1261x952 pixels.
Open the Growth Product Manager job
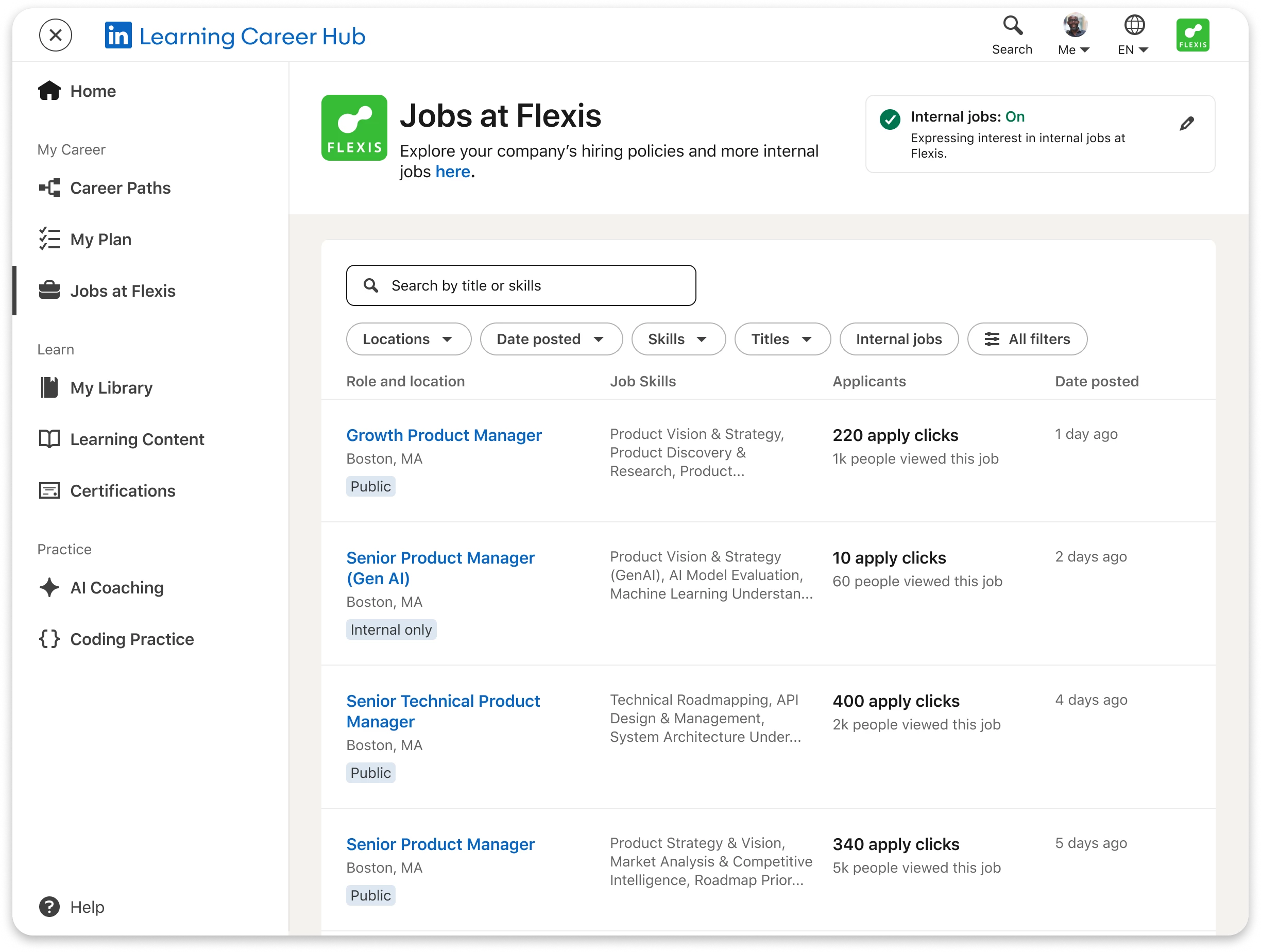click(x=444, y=435)
